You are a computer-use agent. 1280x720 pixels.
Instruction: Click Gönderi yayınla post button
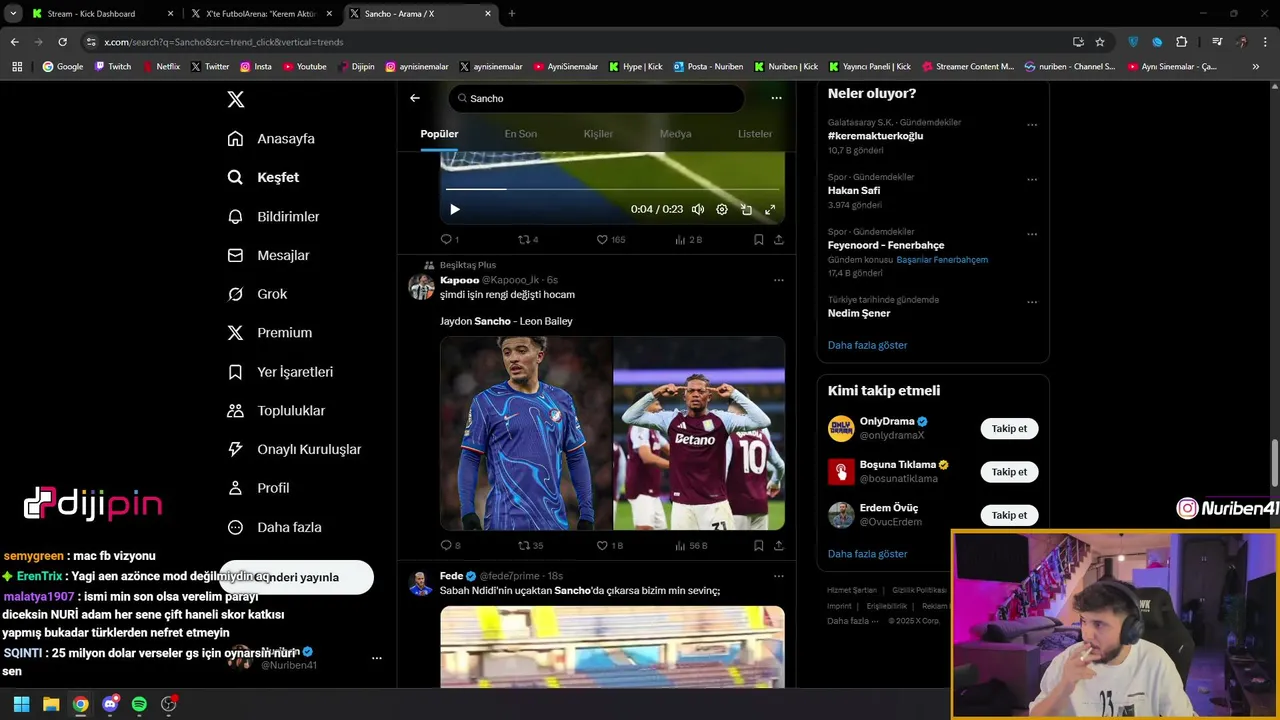[x=297, y=577]
